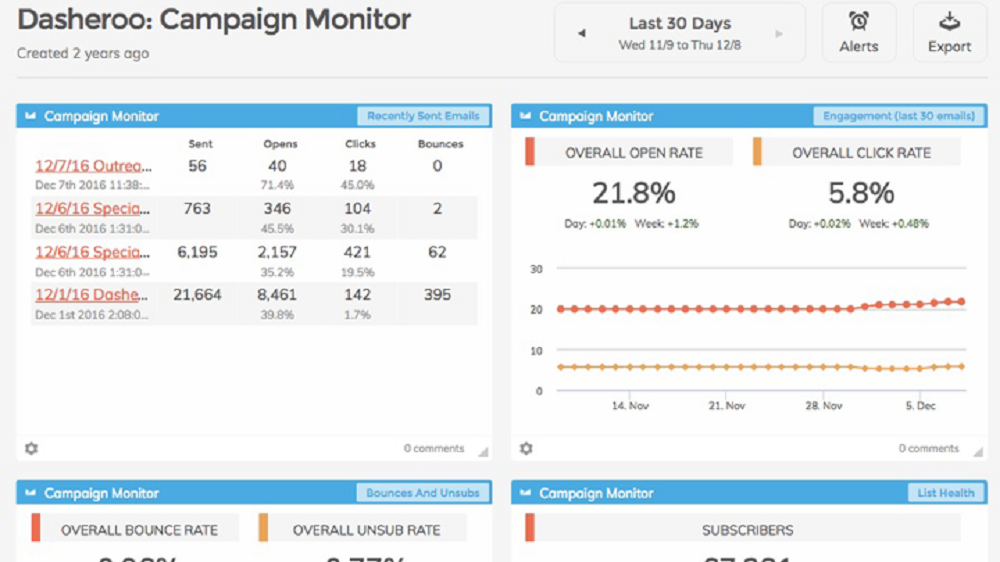Screen dimensions: 1000x562
Task: Click the 21.8% open rate value
Action: click(x=634, y=193)
